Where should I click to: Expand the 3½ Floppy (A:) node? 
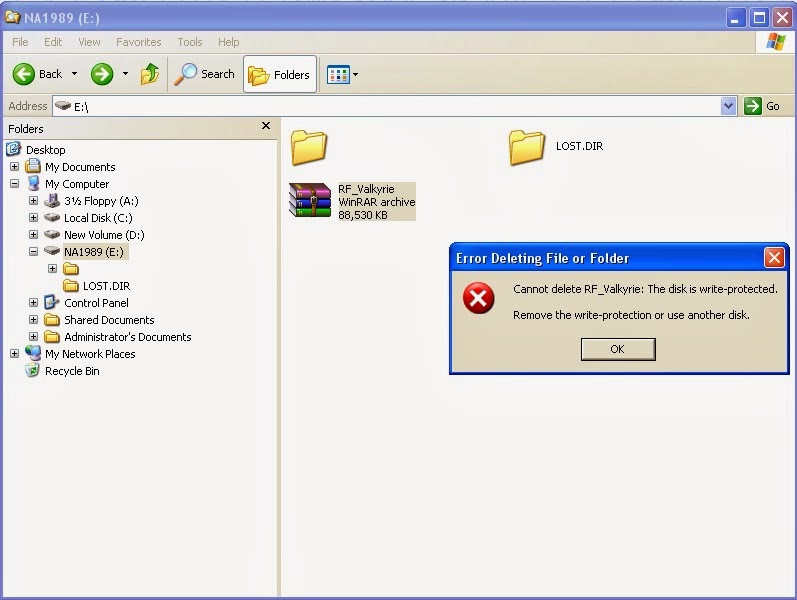(33, 200)
